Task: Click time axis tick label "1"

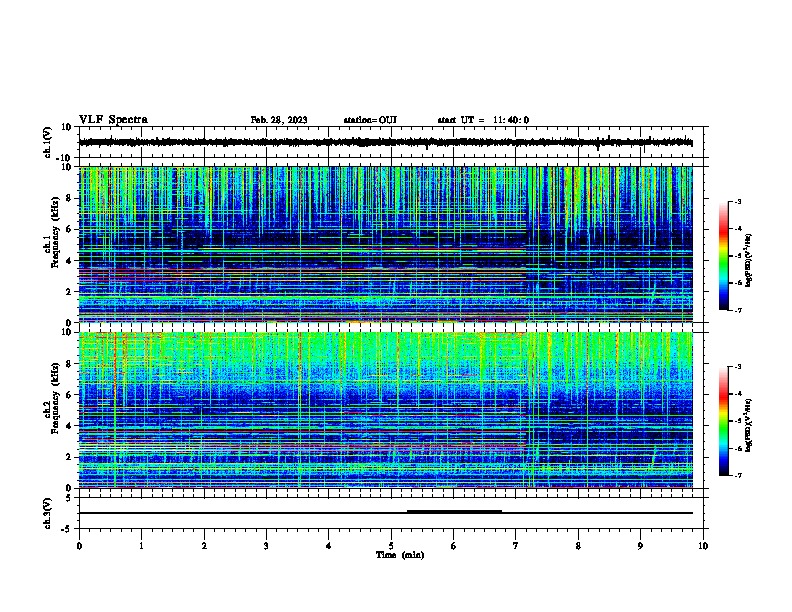Action: coord(141,546)
